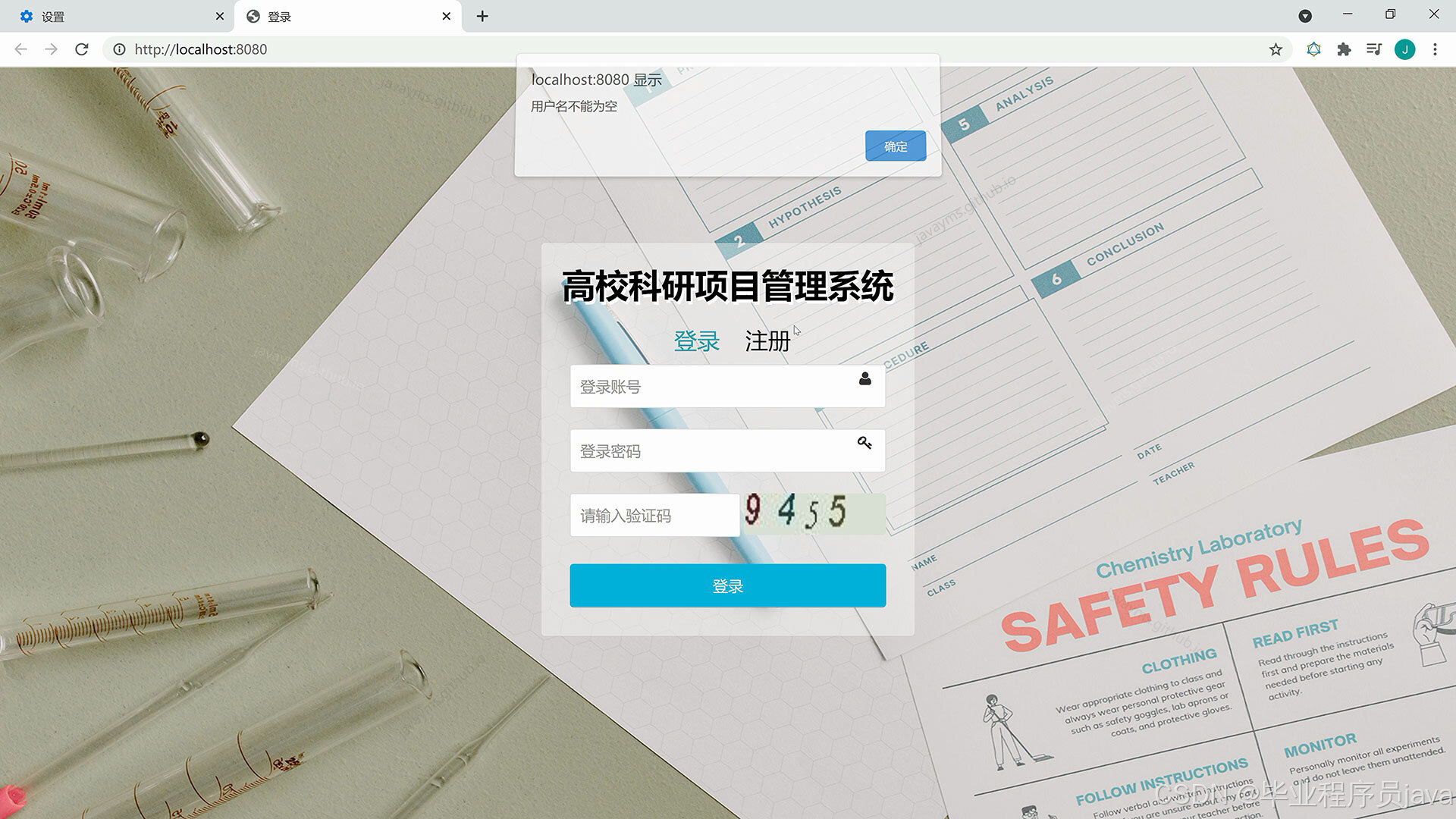Open the Extensions puzzle icon
Viewport: 1456px width, 819px height.
(1344, 49)
